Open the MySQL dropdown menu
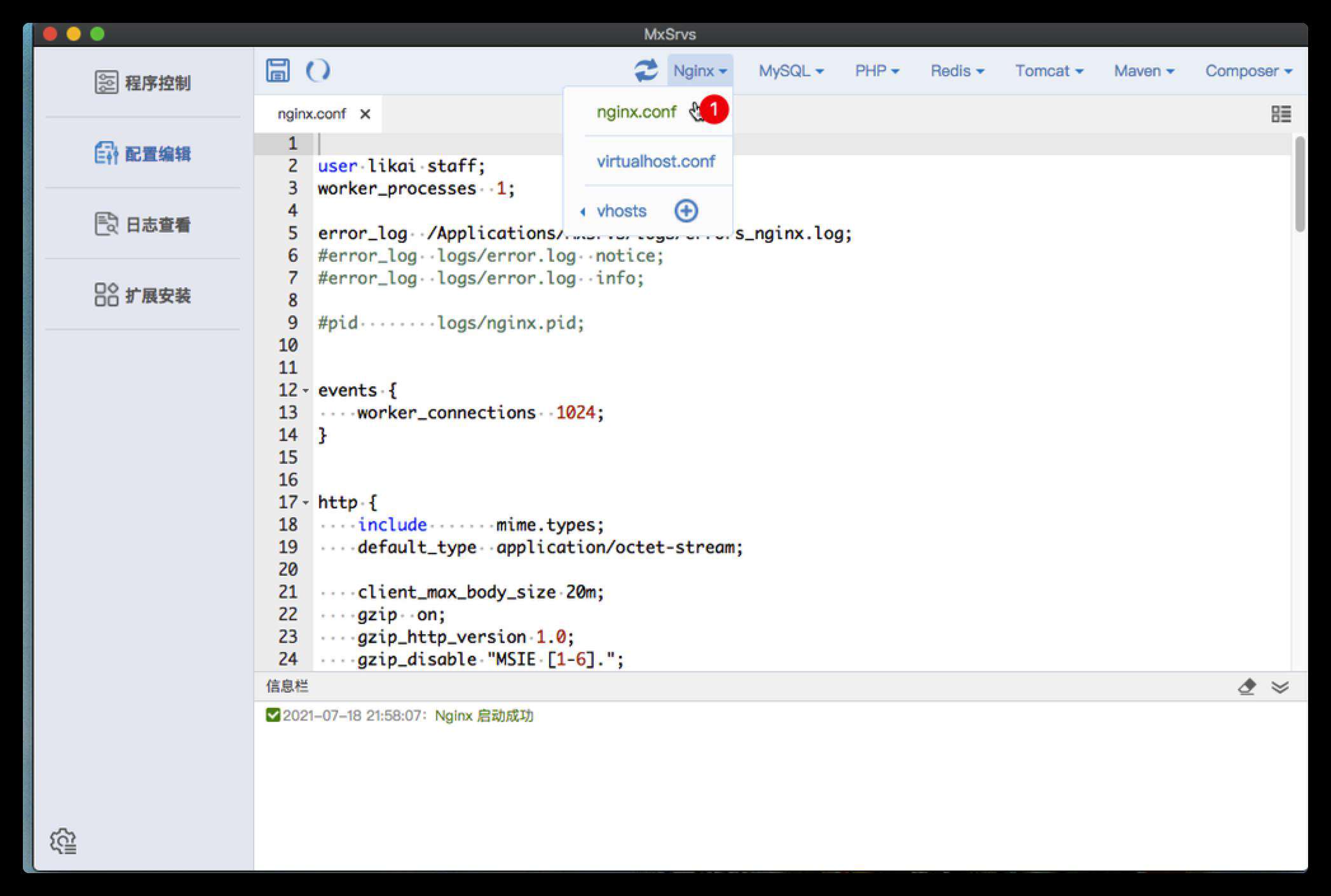This screenshot has width=1331, height=896. point(791,71)
